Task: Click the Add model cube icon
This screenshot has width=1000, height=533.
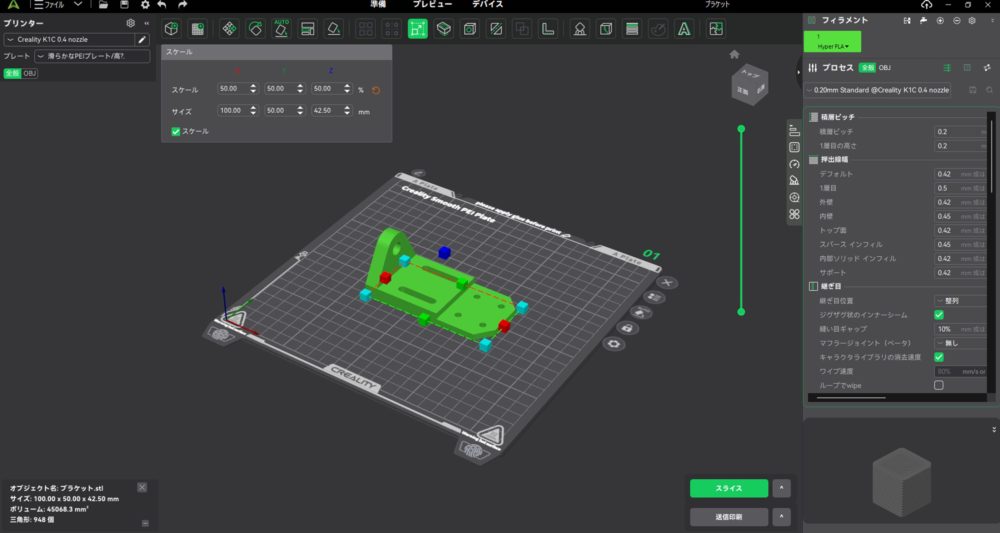Action: (x=171, y=29)
